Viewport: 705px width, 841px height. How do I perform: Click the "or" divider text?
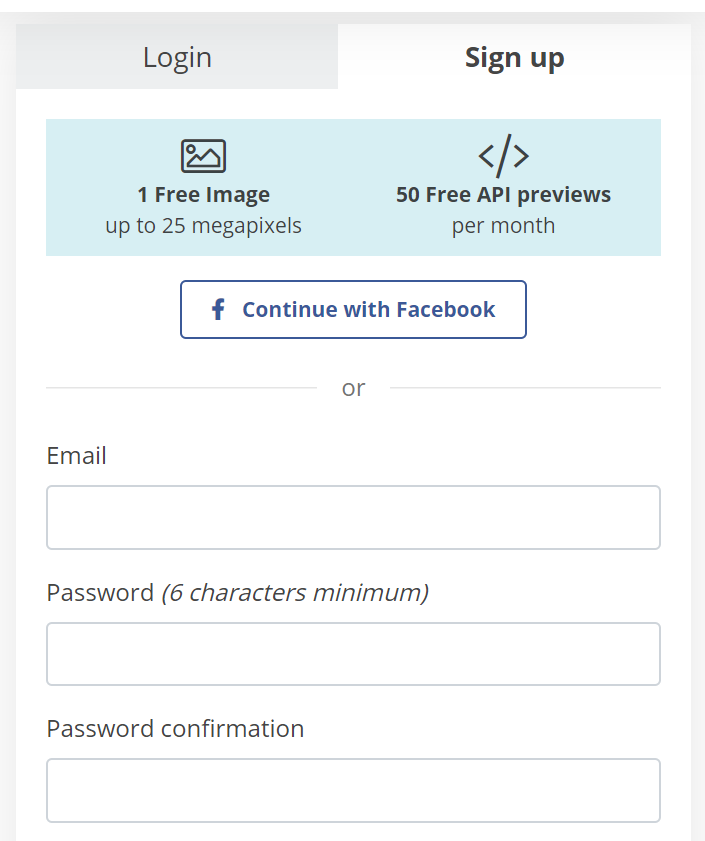coord(353,388)
